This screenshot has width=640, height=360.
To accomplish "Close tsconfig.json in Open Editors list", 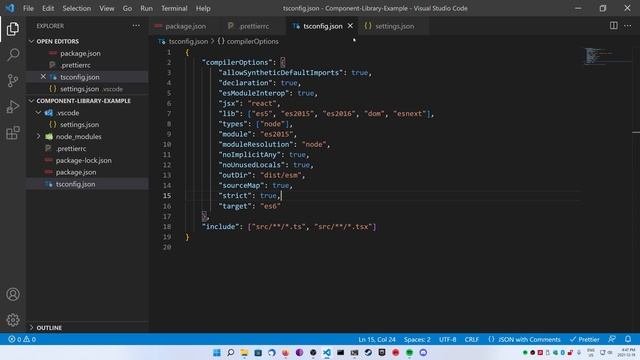I will (x=43, y=77).
